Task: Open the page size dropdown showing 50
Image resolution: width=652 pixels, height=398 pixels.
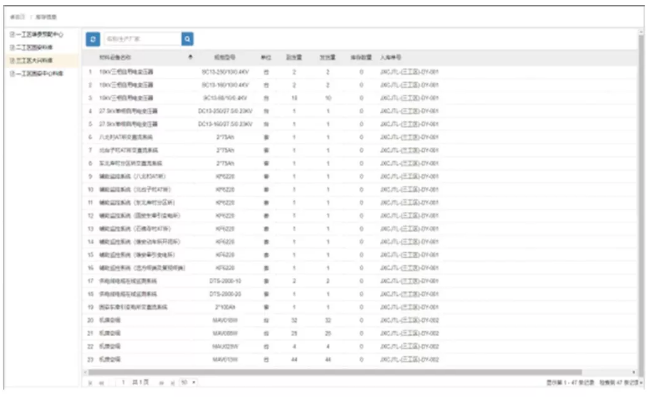Action: tap(188, 382)
